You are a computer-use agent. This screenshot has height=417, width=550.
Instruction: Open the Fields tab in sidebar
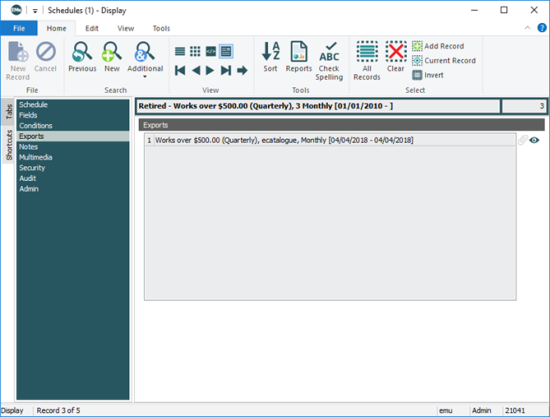[73, 115]
